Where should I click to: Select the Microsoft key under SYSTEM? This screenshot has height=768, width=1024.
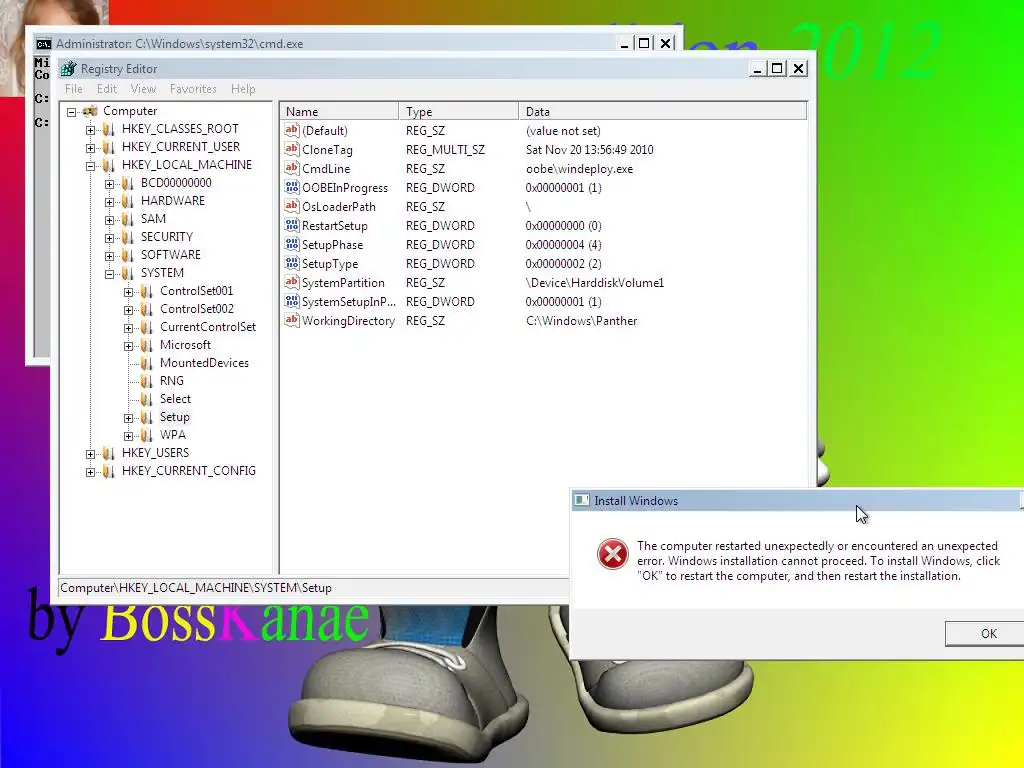click(185, 345)
